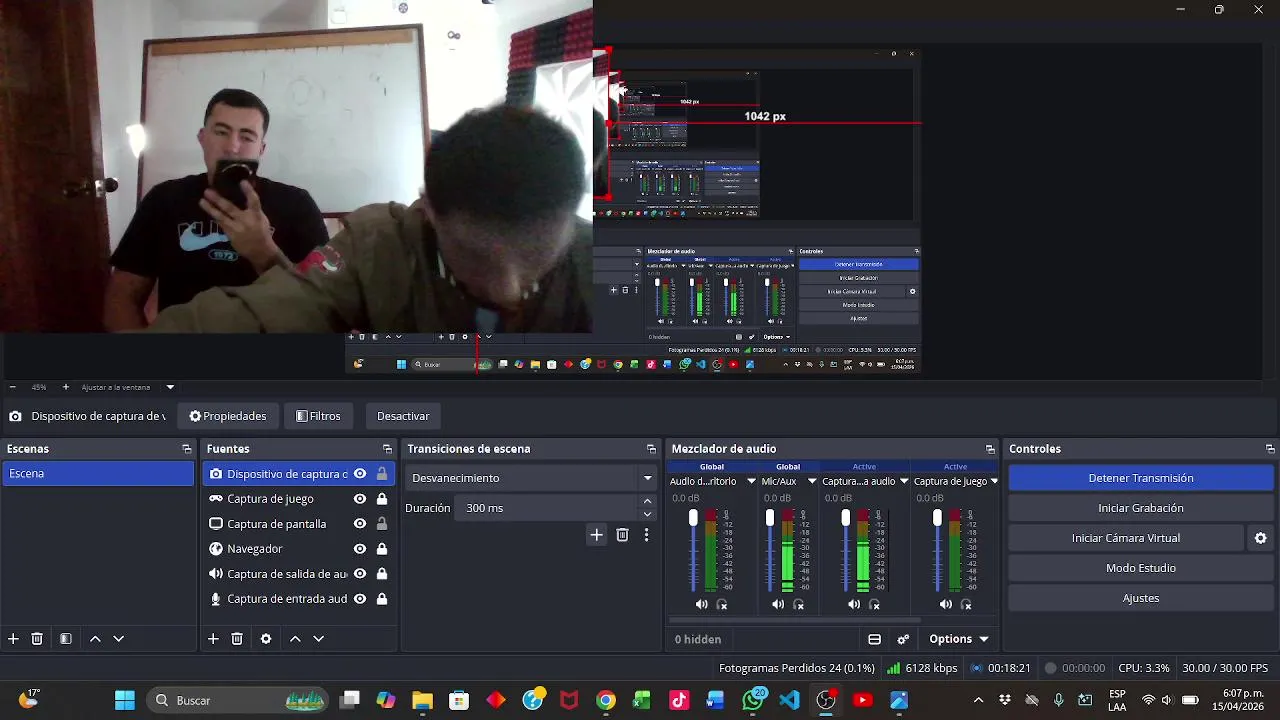The height and width of the screenshot is (720, 1280).
Task: Switch audio mixer layout icon
Action: coord(874,639)
